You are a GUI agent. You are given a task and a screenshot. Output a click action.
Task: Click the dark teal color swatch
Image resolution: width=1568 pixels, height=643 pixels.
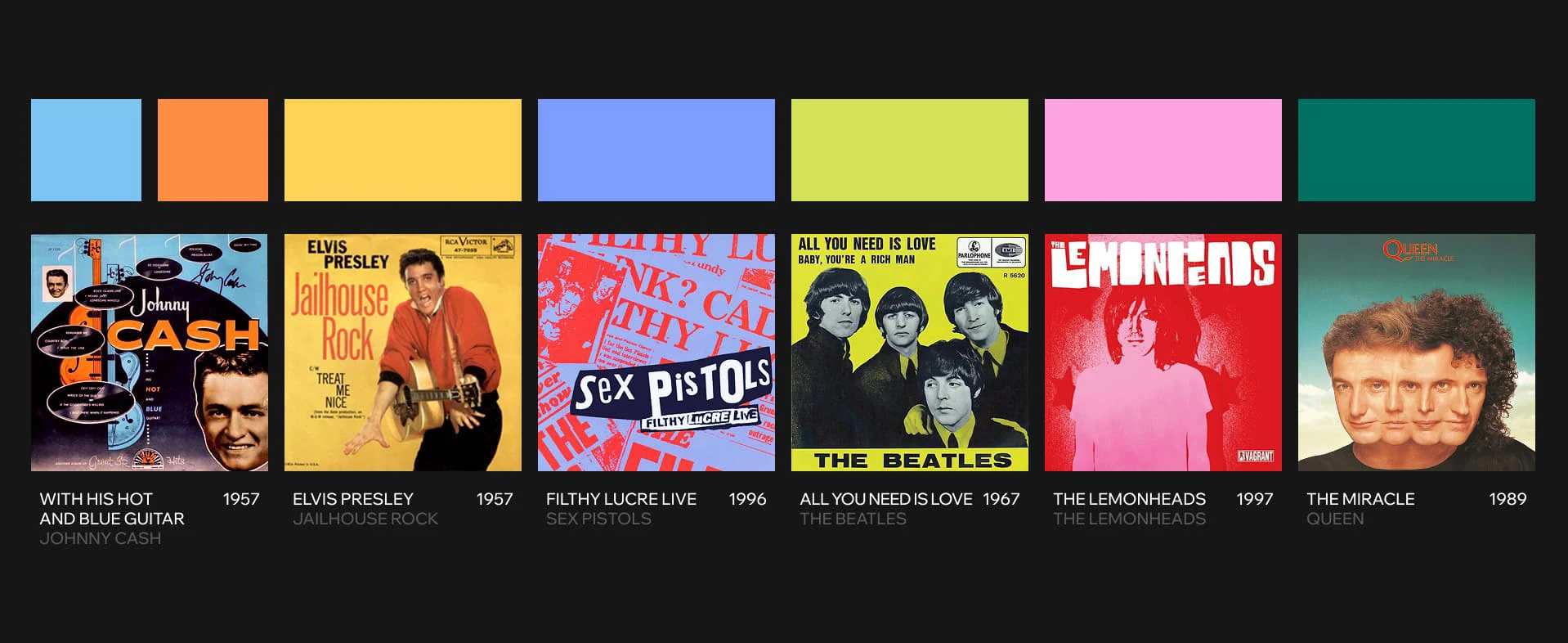[x=1417, y=150]
